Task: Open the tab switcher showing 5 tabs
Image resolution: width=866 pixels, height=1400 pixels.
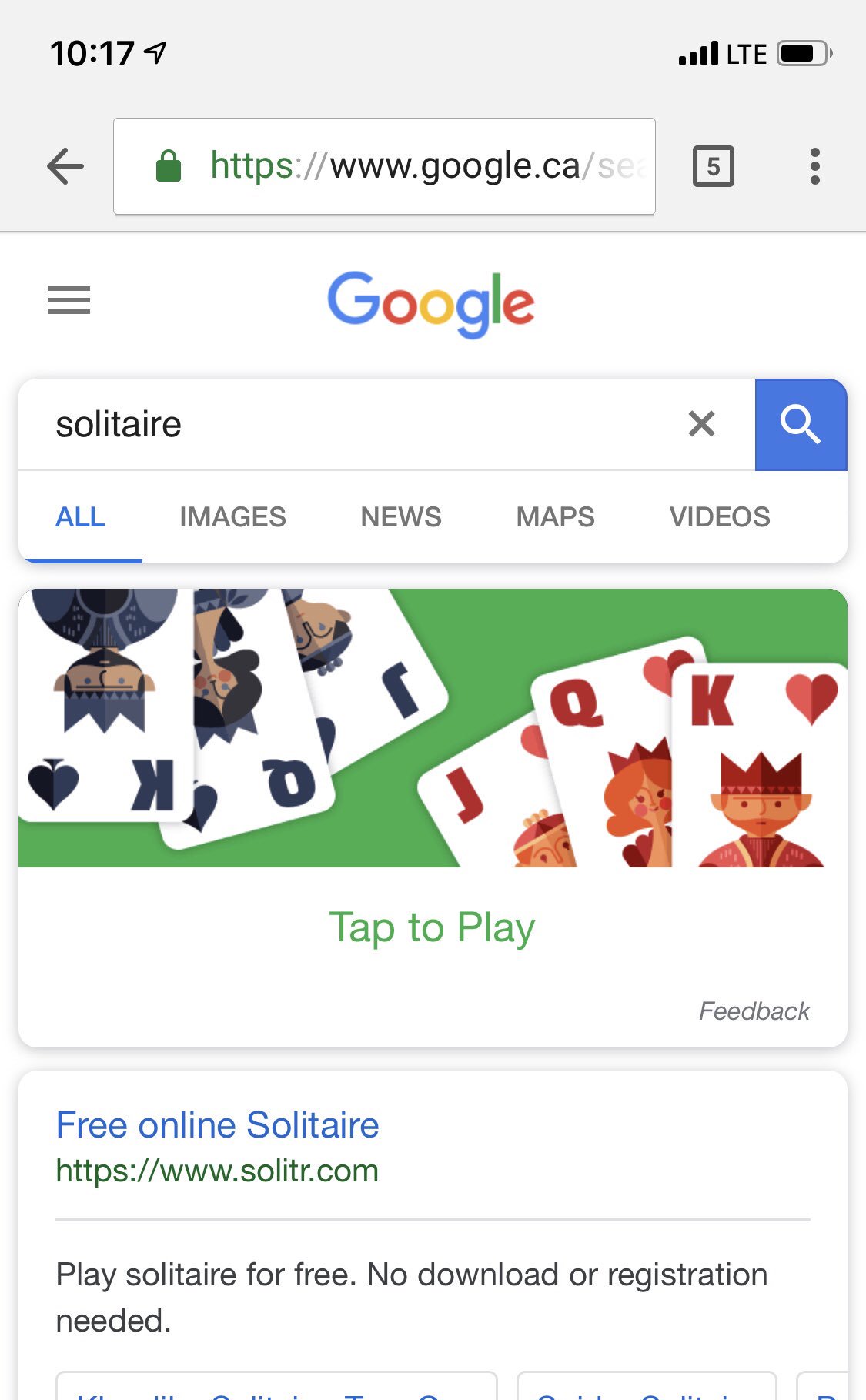Action: tap(714, 166)
